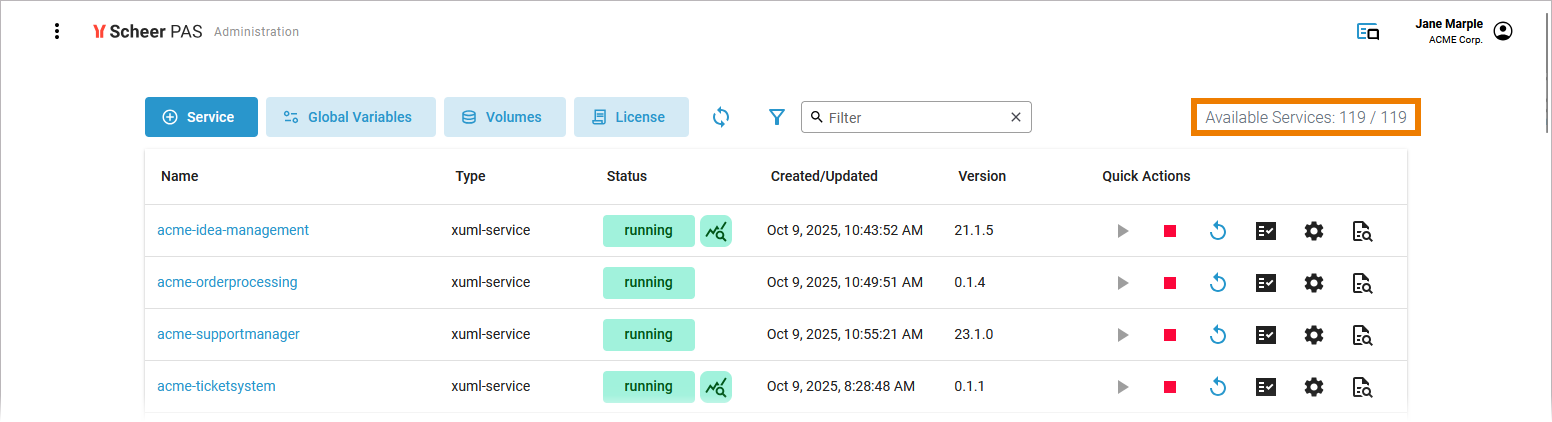This screenshot has height=422, width=1552.
Task: Open analytics badge for acme-idea-management
Action: pos(716,231)
